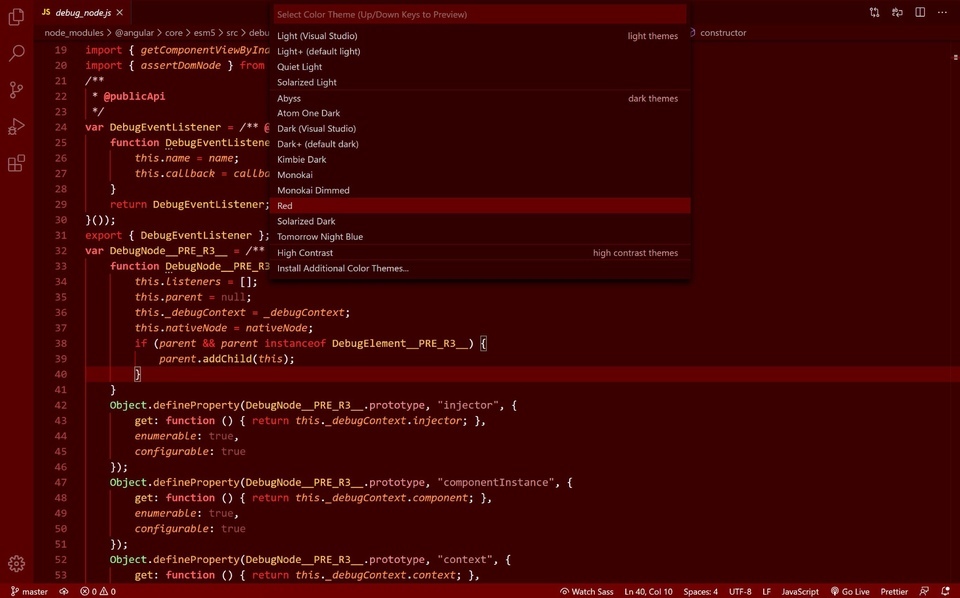Open the Explorer view in activity bar
Image resolution: width=960 pixels, height=598 pixels.
(16, 17)
